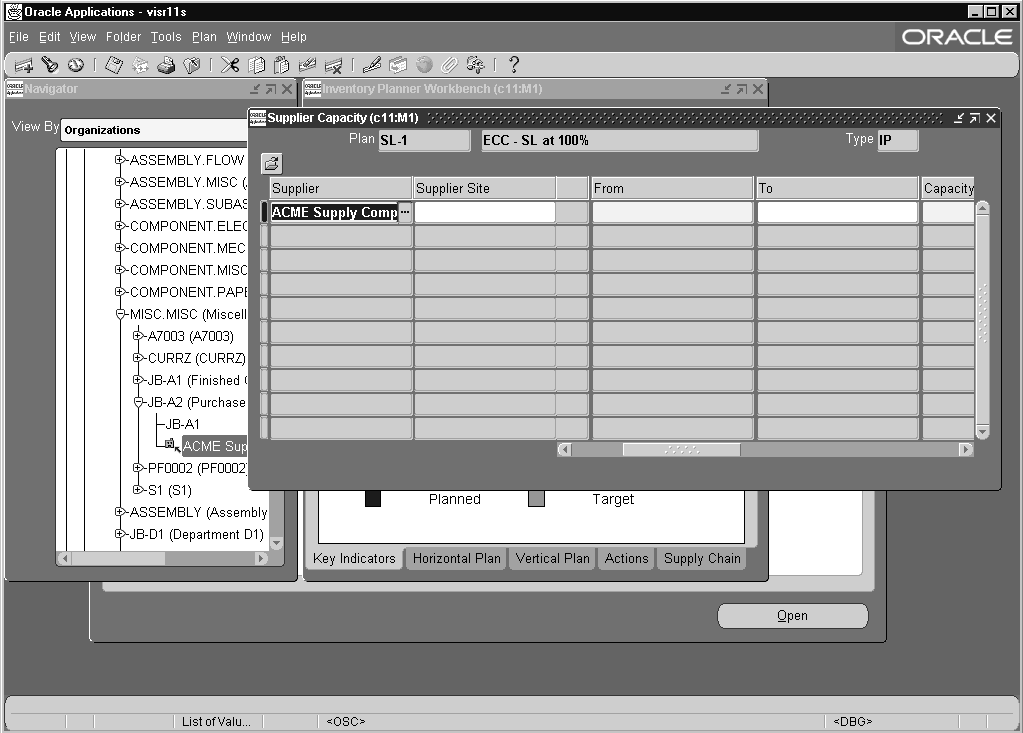1023x733 pixels.
Task: Click the Supplier Site column header
Action: click(x=485, y=188)
